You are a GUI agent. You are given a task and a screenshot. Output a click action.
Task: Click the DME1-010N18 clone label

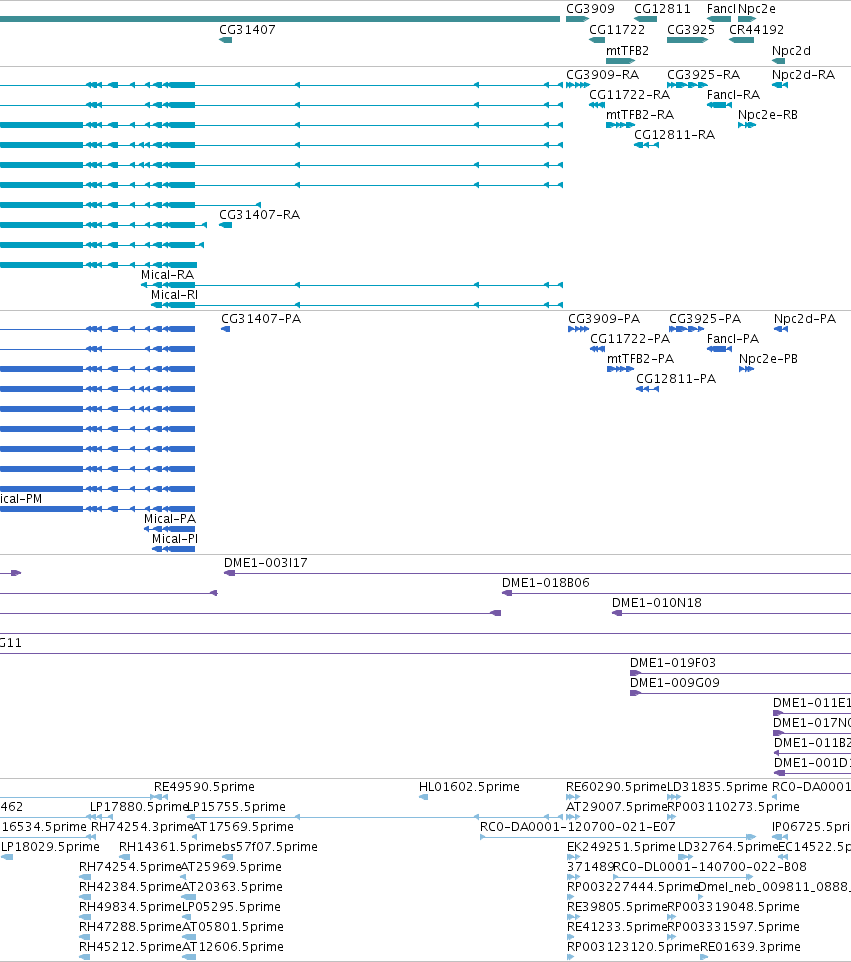[657, 602]
